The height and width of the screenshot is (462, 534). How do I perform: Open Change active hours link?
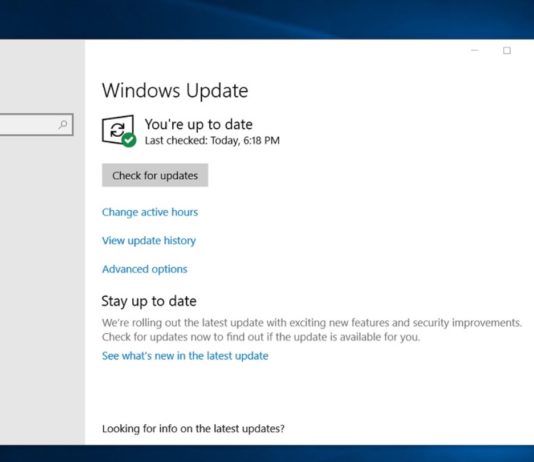pos(150,212)
